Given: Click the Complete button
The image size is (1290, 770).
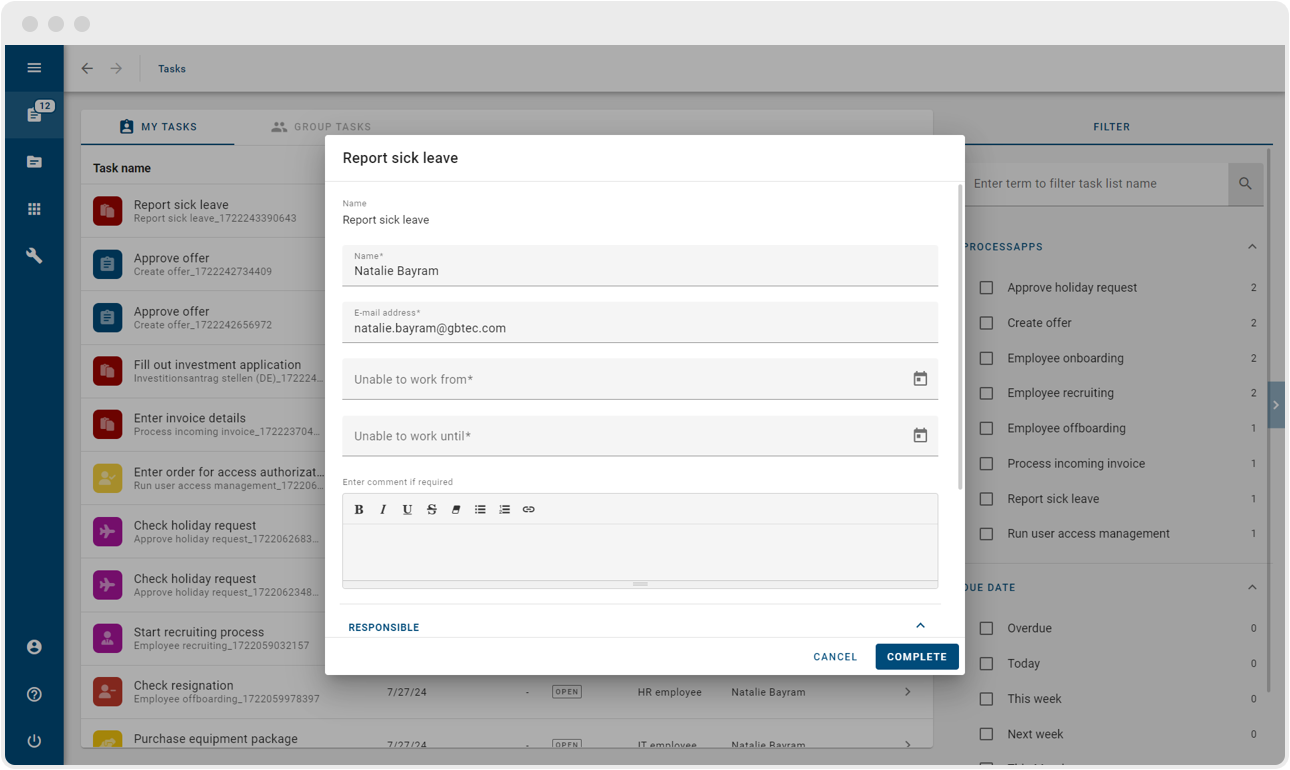Looking at the screenshot, I should [x=917, y=657].
